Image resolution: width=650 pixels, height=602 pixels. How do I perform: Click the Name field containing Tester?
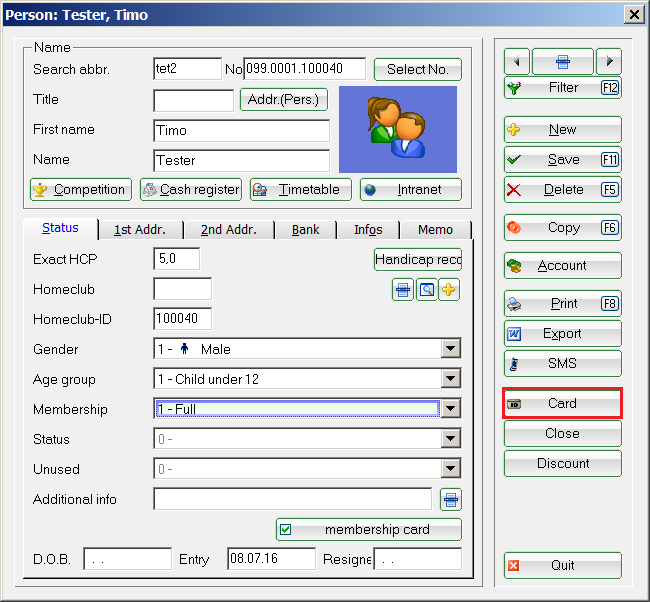(x=242, y=160)
